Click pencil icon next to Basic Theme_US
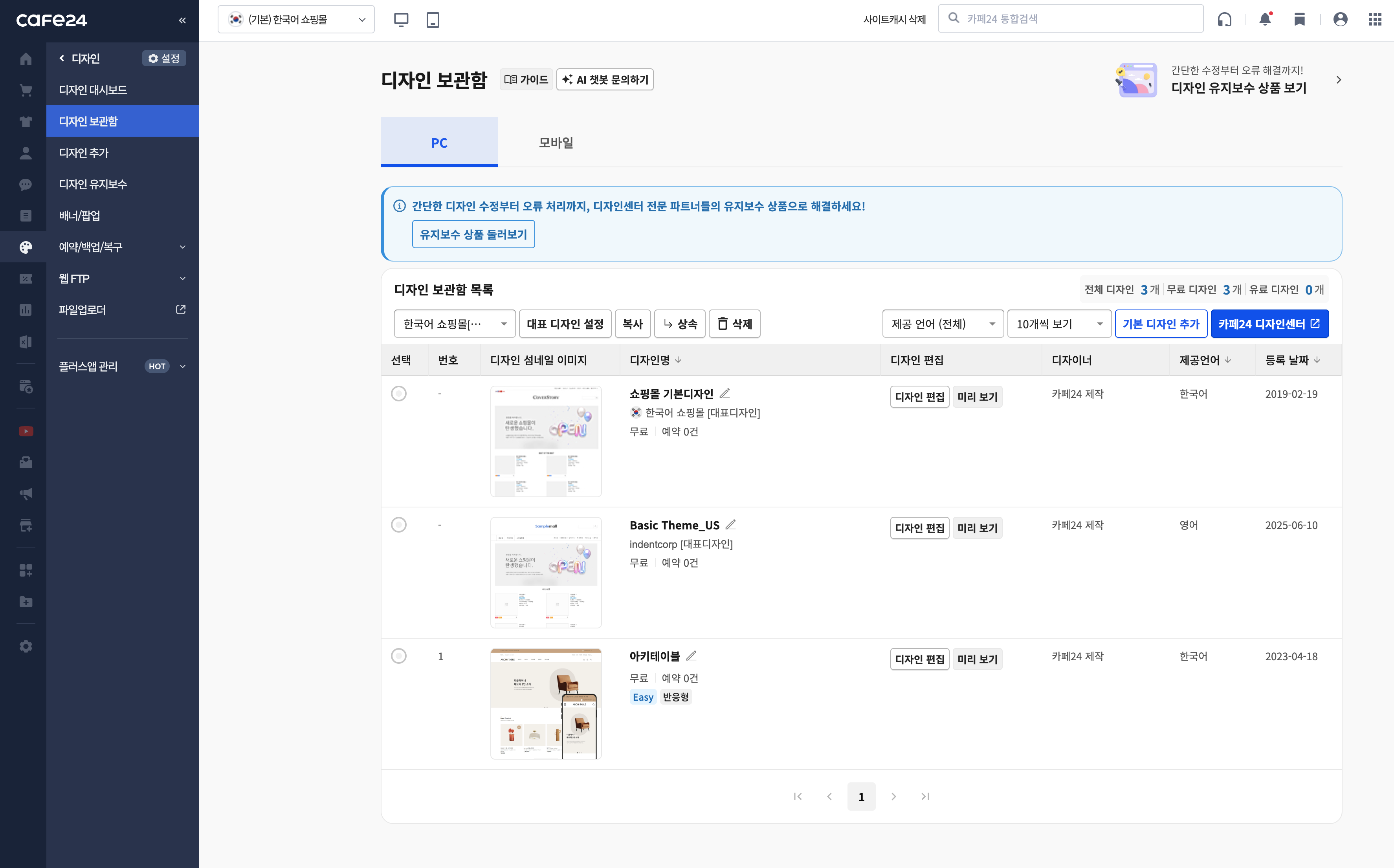The width and height of the screenshot is (1394, 868). click(730, 525)
